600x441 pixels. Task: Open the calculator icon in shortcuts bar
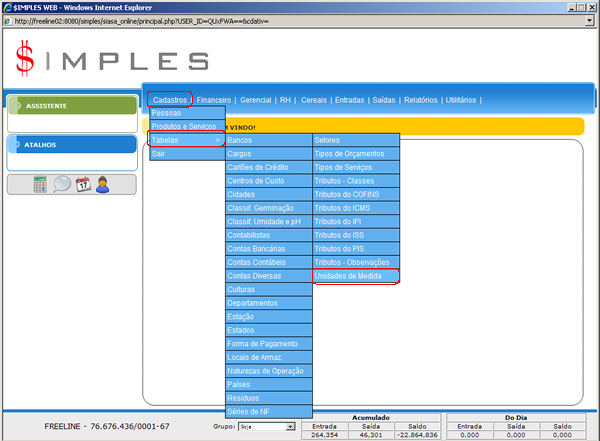click(x=41, y=184)
